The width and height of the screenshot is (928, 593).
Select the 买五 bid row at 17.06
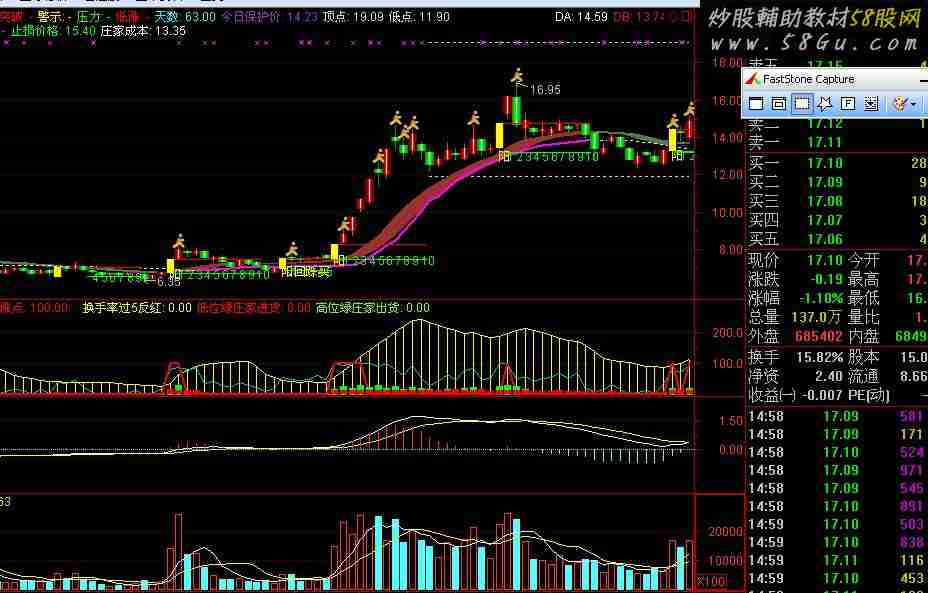coord(836,239)
